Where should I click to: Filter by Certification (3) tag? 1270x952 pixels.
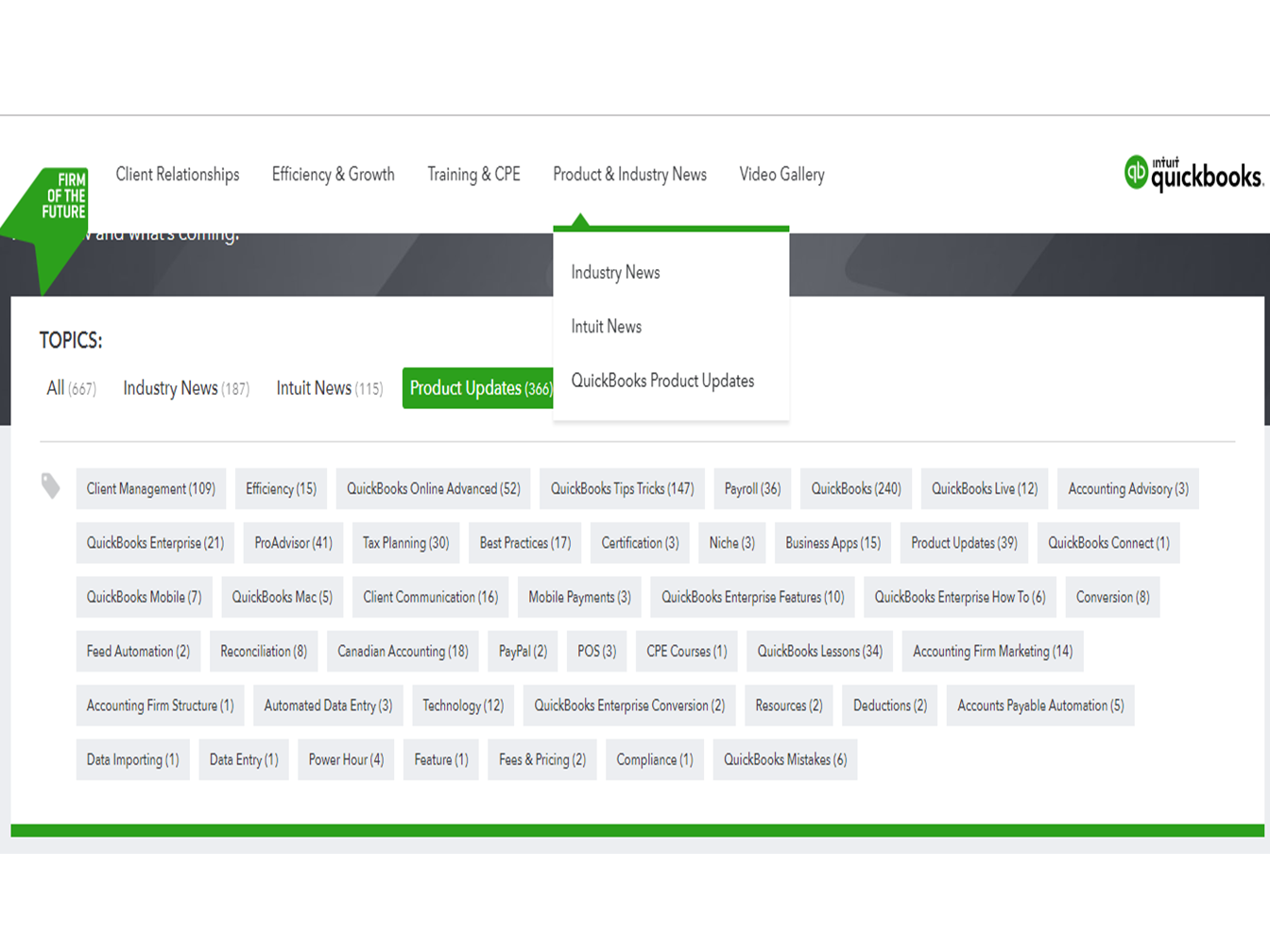tap(641, 543)
